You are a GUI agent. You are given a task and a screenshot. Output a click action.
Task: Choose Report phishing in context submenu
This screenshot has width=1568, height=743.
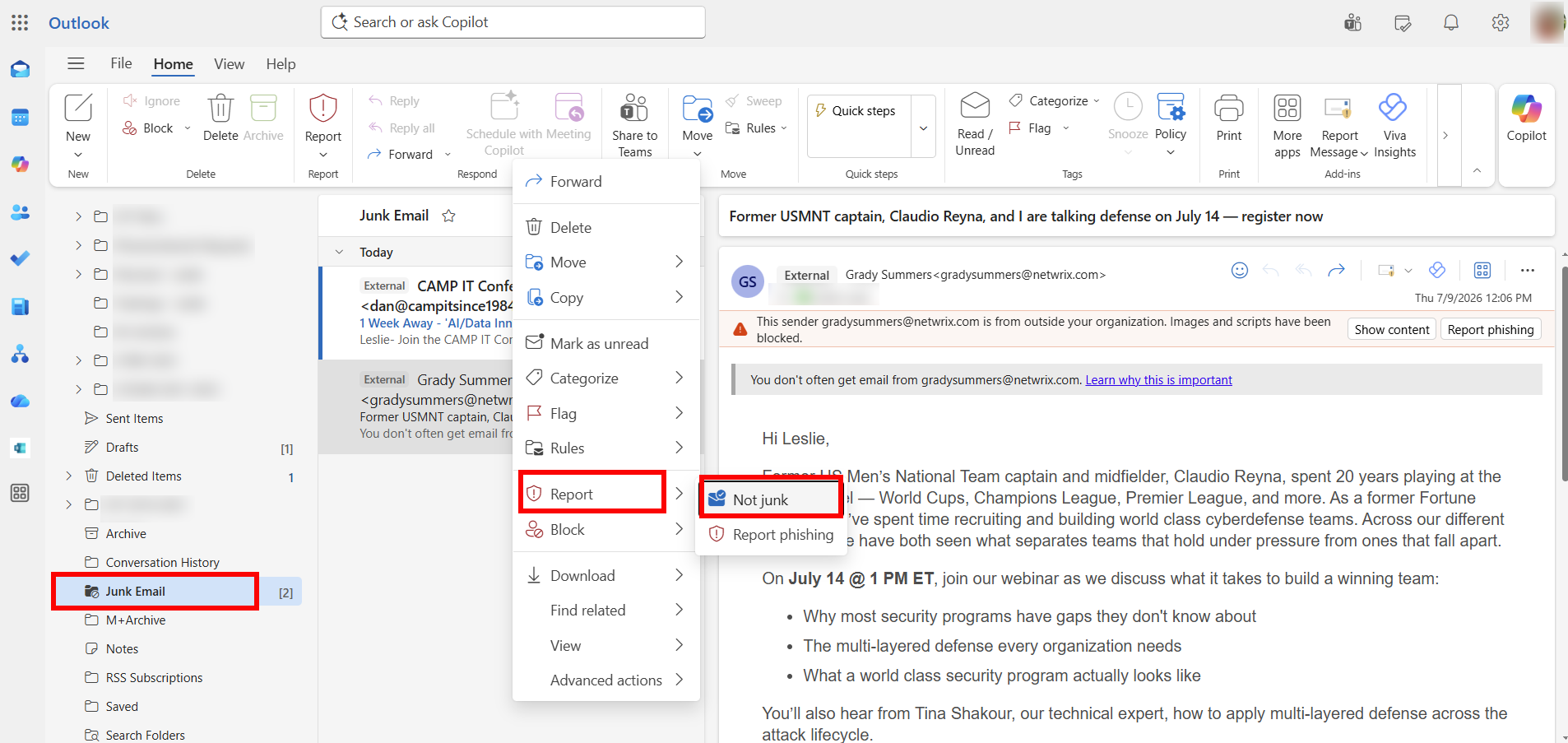coord(771,535)
